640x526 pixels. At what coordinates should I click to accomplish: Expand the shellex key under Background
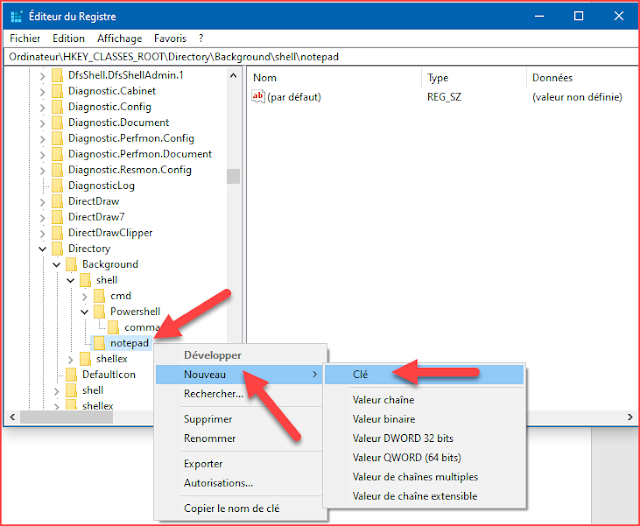(x=71, y=360)
